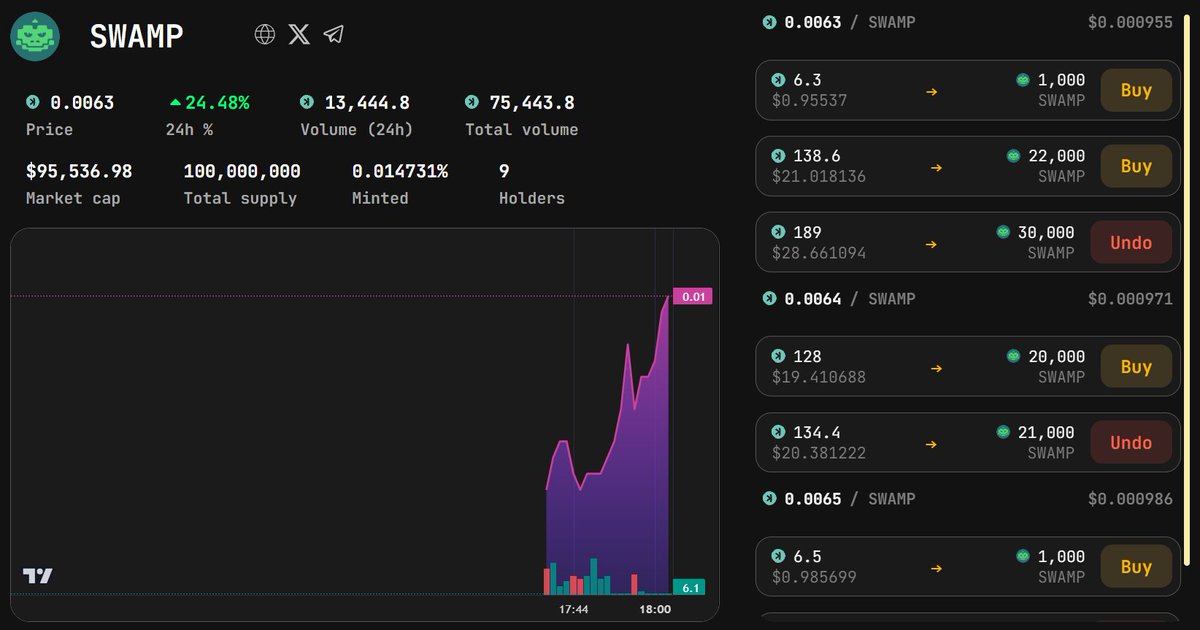Click the $0.000971 price level text

(1130, 298)
